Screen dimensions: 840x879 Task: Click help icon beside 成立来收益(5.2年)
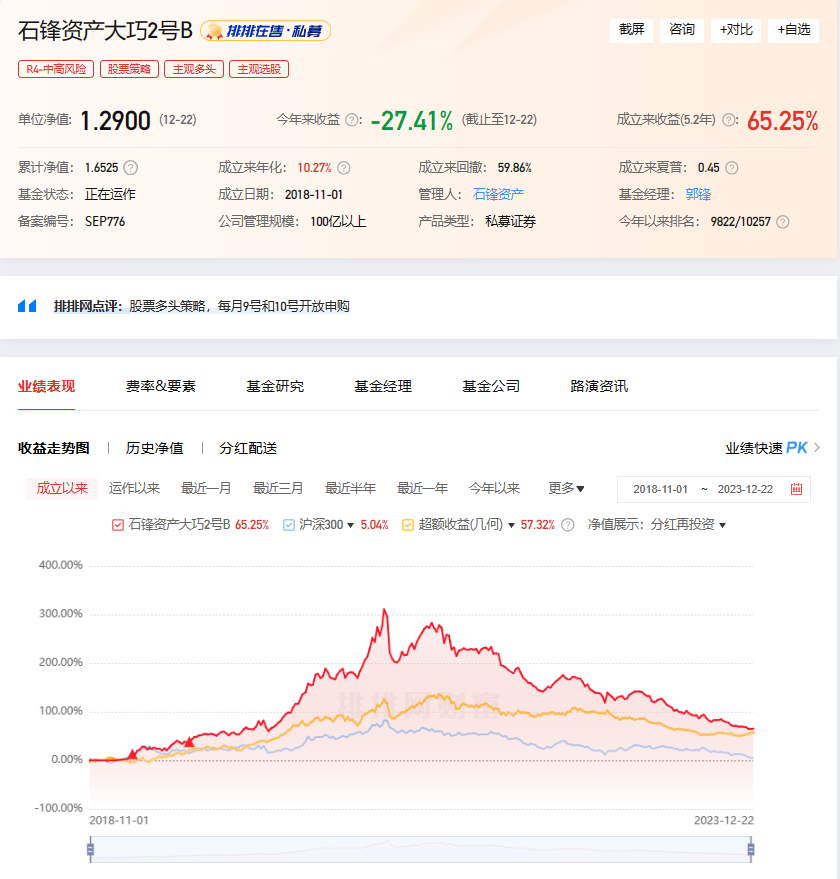click(728, 120)
